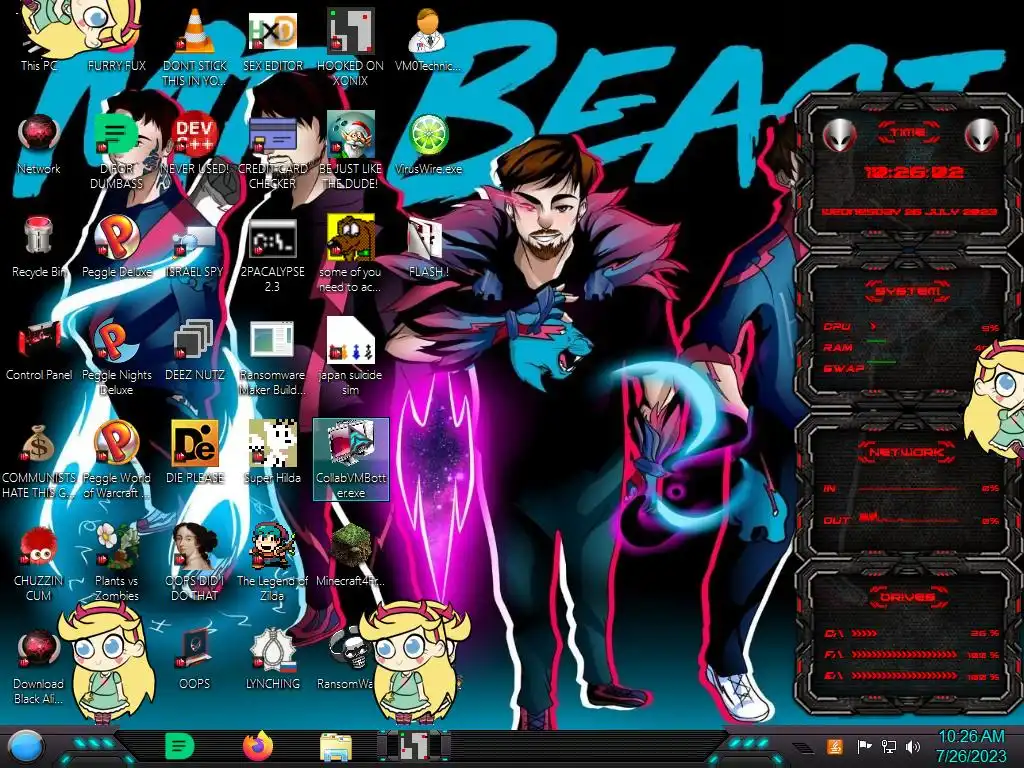Click the Star Butterfly mascot covering the RansomWa icon
This screenshot has width=1024, height=768.
(413, 663)
